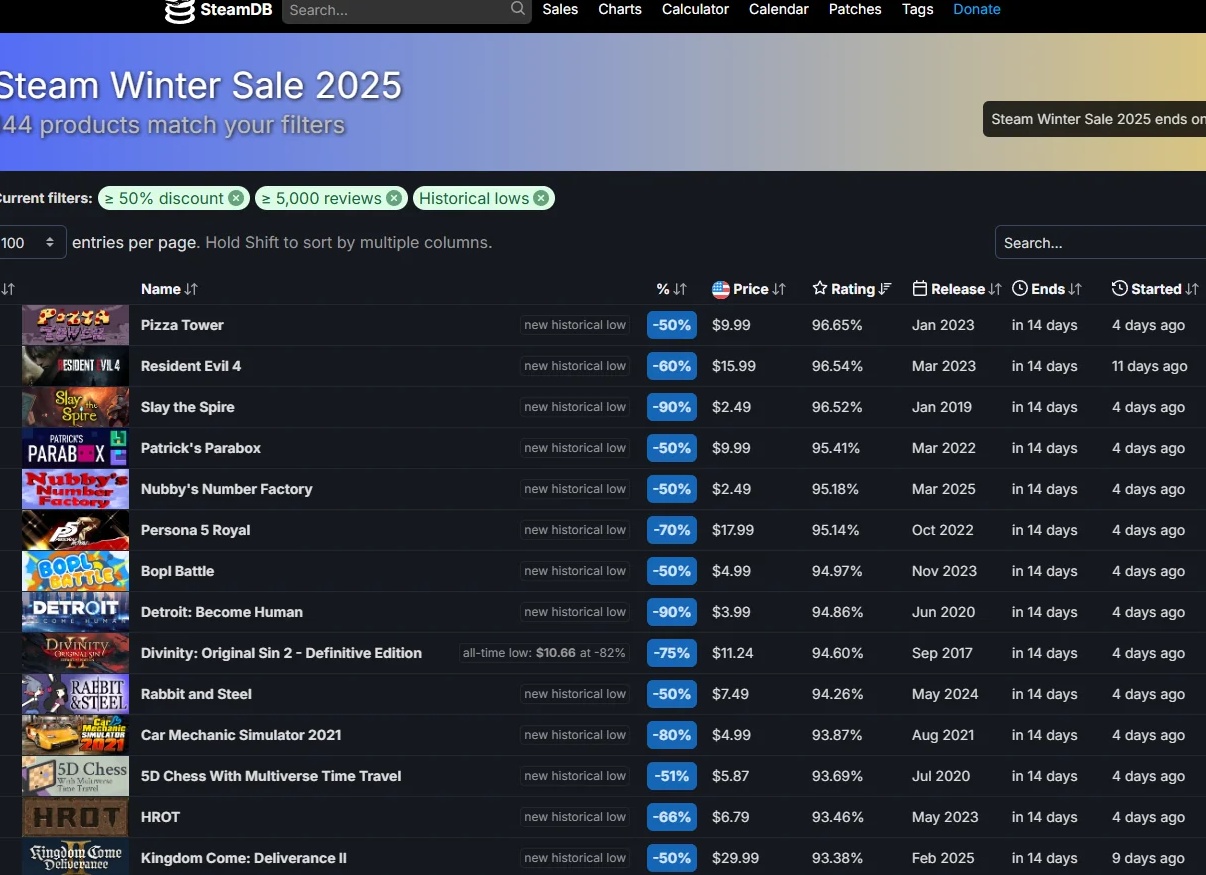
Task: Click the SteamDB logo icon
Action: [x=180, y=11]
